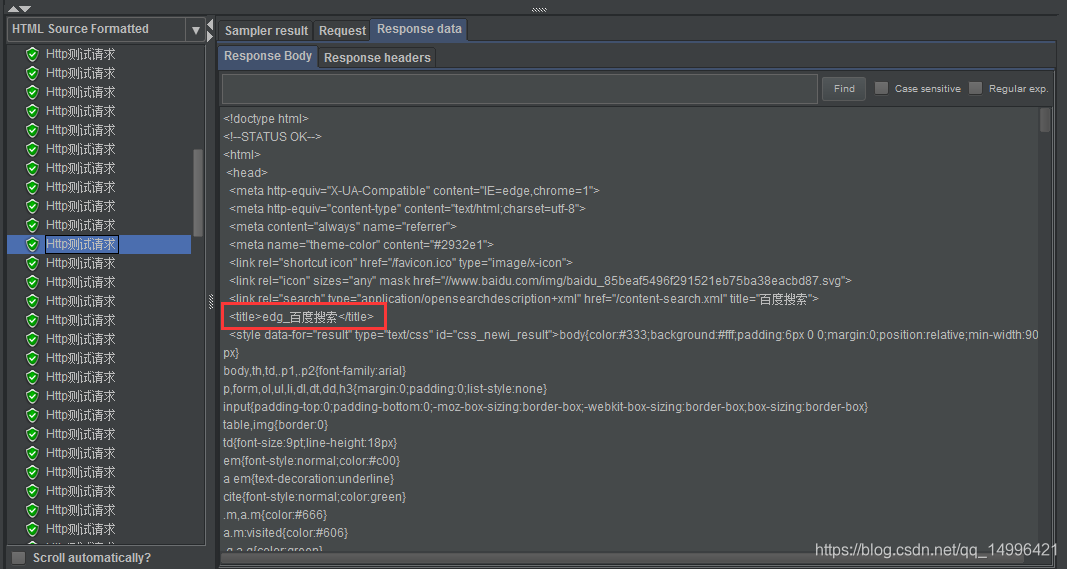
Task: Click the '<head>' tag line
Action: (247, 173)
